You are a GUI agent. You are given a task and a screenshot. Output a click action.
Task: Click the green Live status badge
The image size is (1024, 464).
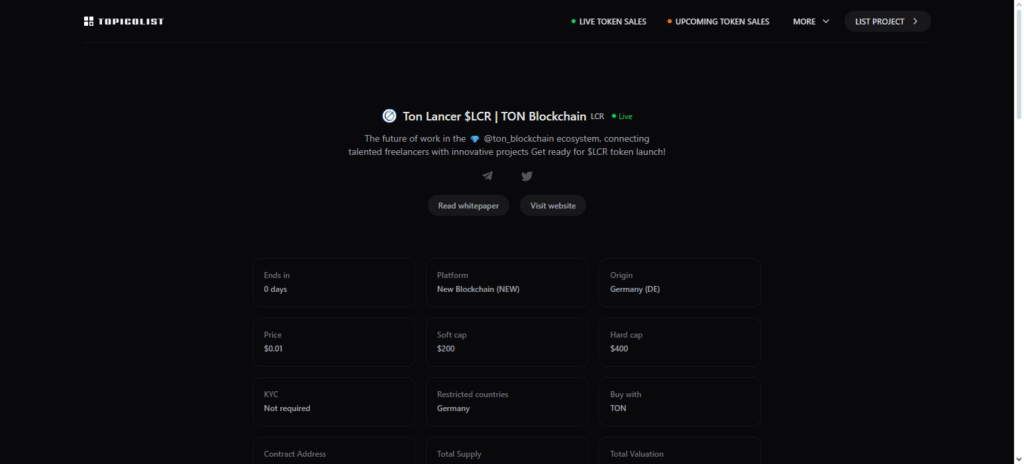click(x=622, y=117)
